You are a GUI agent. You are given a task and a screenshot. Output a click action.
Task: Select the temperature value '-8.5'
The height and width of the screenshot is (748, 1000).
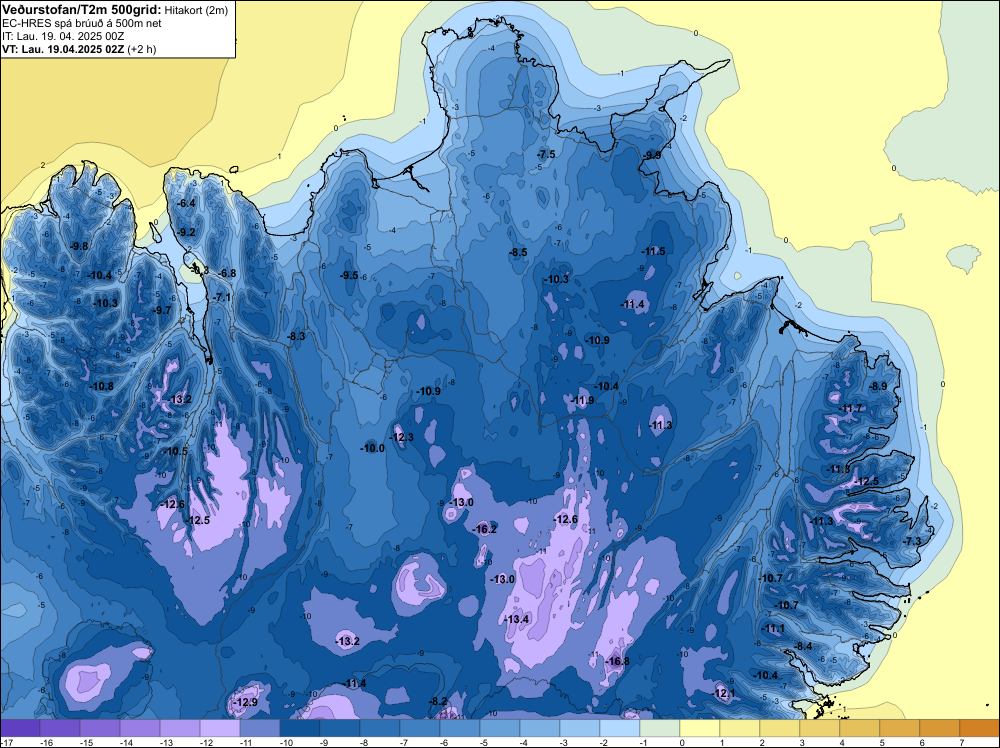pyautogui.click(x=518, y=253)
